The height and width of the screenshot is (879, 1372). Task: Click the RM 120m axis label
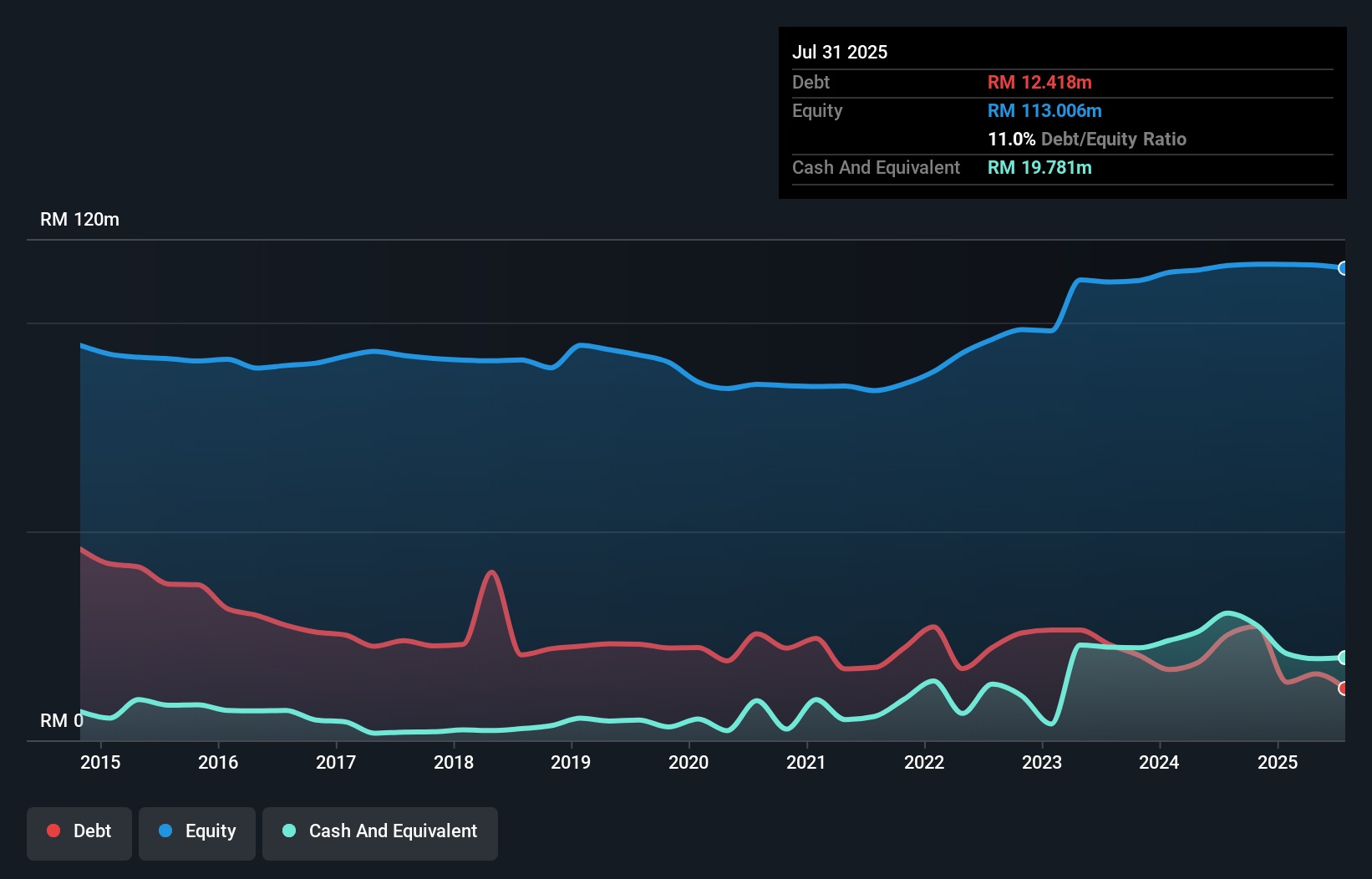click(x=79, y=219)
